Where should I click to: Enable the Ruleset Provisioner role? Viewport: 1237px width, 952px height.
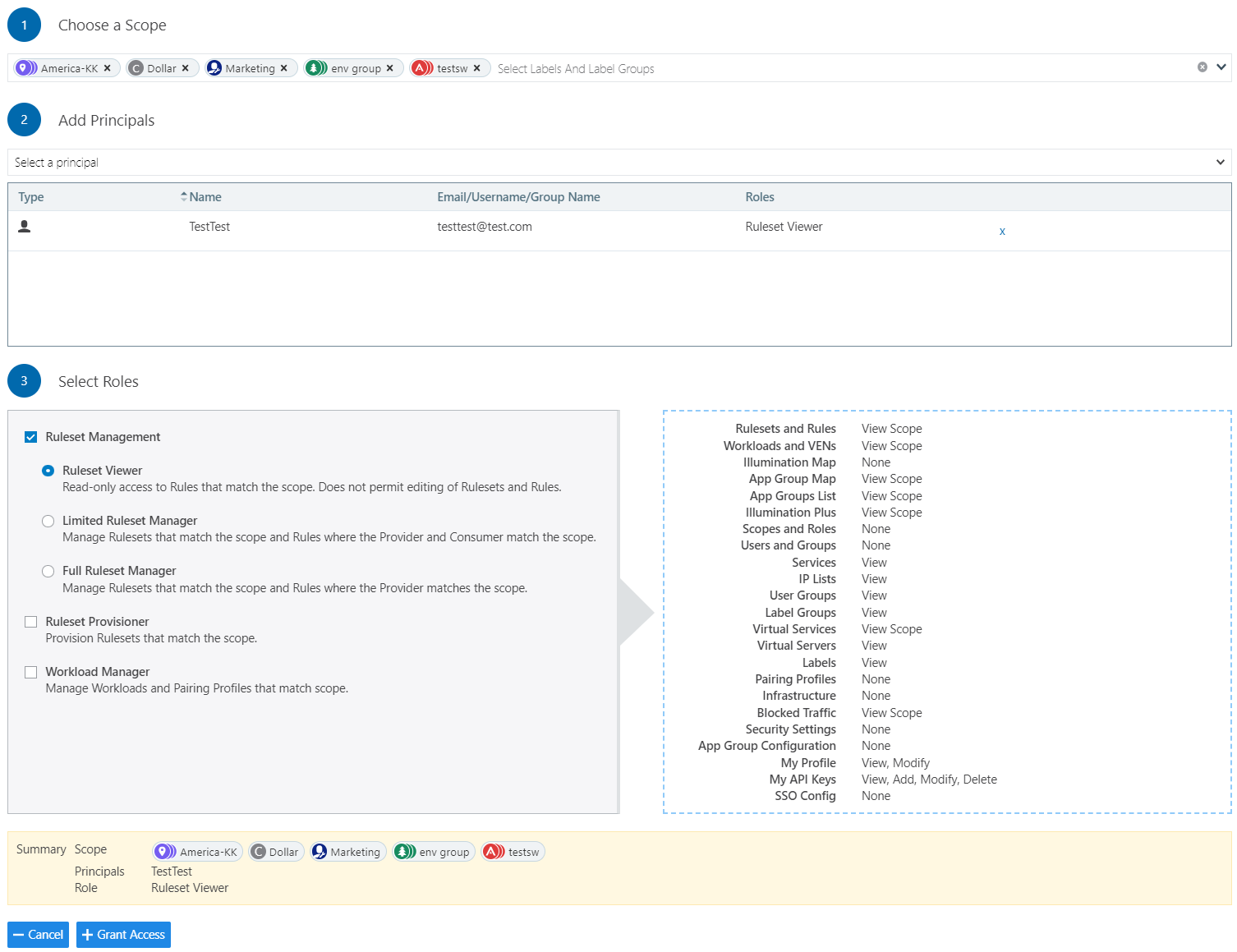coord(31,622)
